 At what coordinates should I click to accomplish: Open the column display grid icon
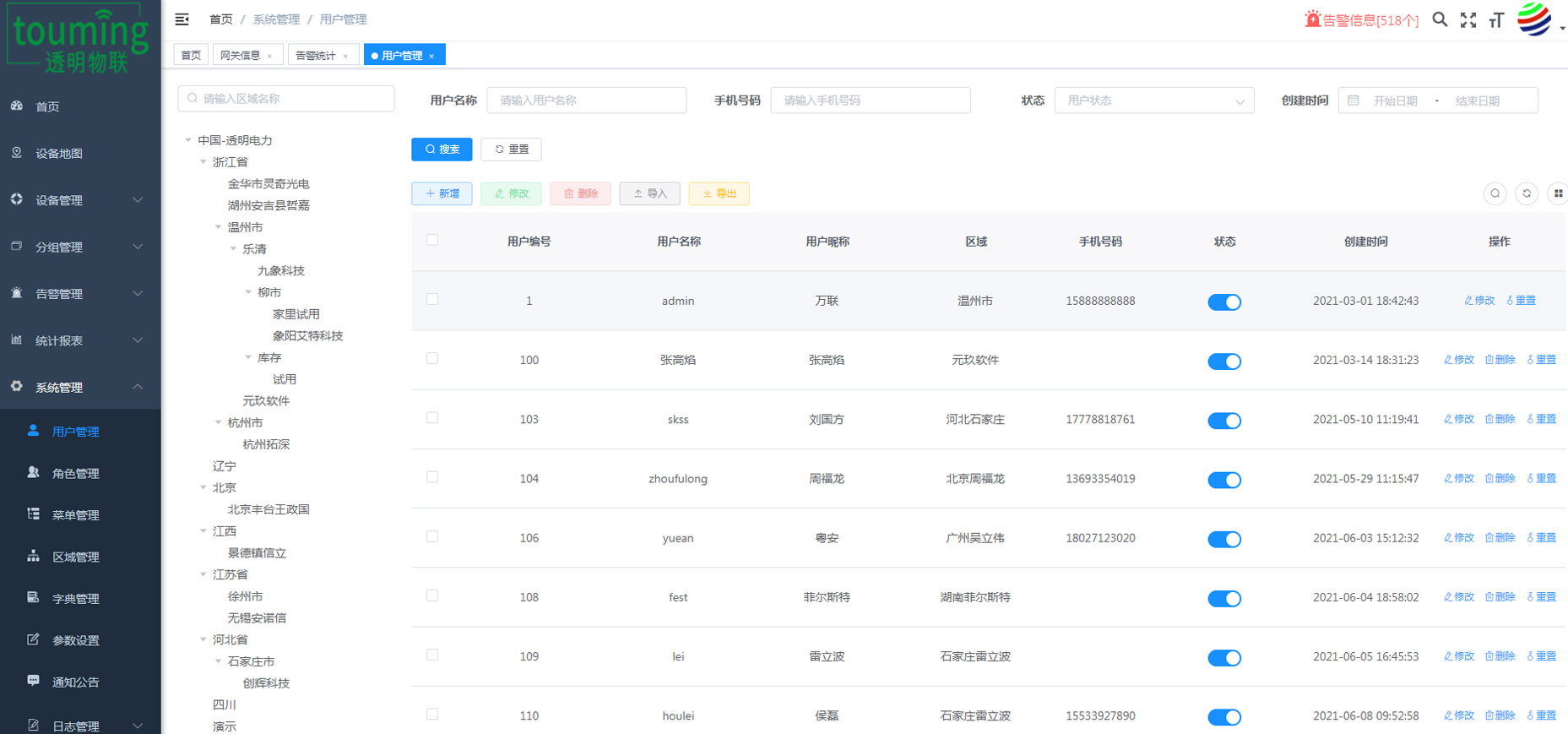[1558, 193]
